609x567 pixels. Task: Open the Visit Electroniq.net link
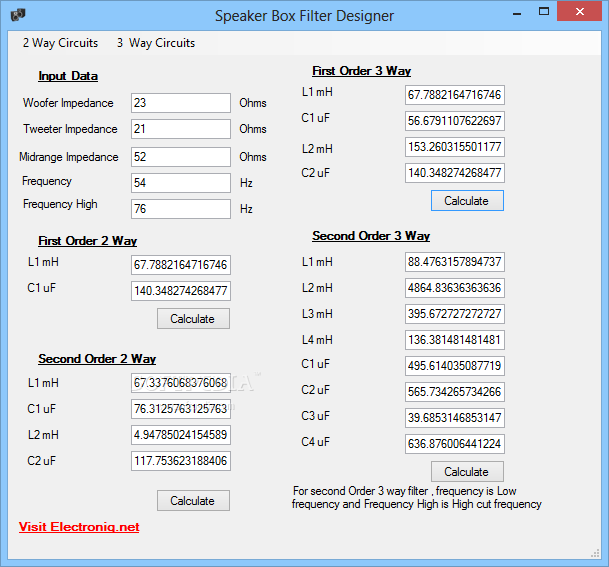[x=79, y=527]
